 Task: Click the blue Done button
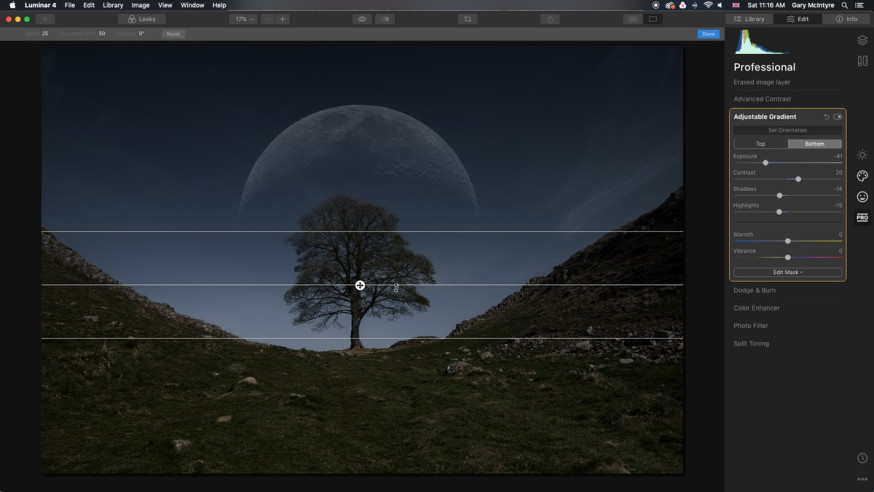pos(708,34)
